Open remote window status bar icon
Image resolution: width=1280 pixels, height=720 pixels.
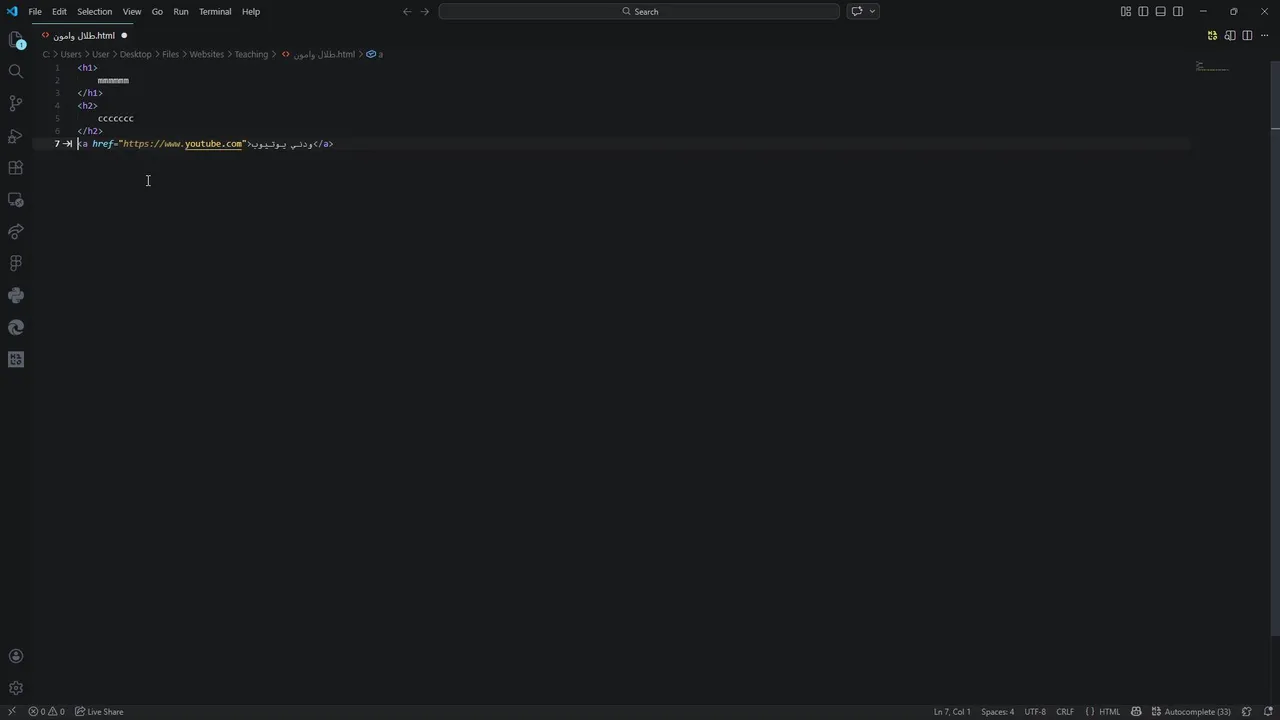pyautogui.click(x=11, y=712)
